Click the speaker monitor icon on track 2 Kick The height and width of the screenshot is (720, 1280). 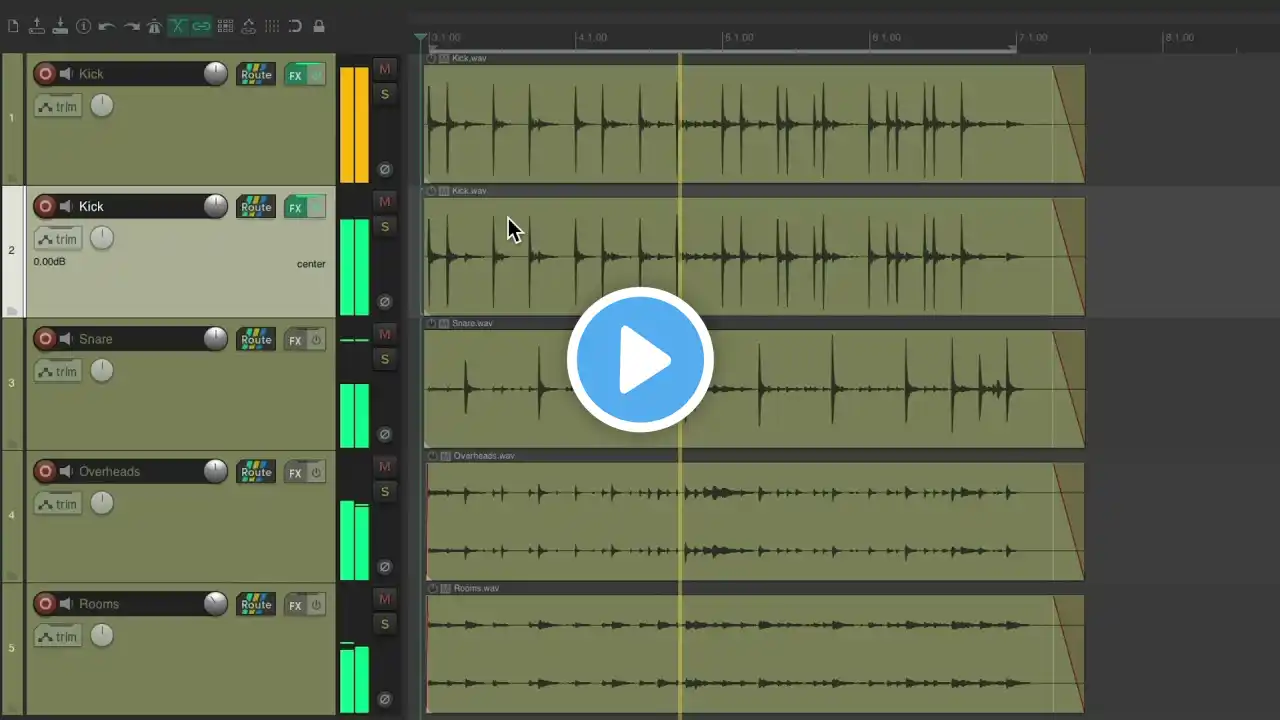point(66,207)
